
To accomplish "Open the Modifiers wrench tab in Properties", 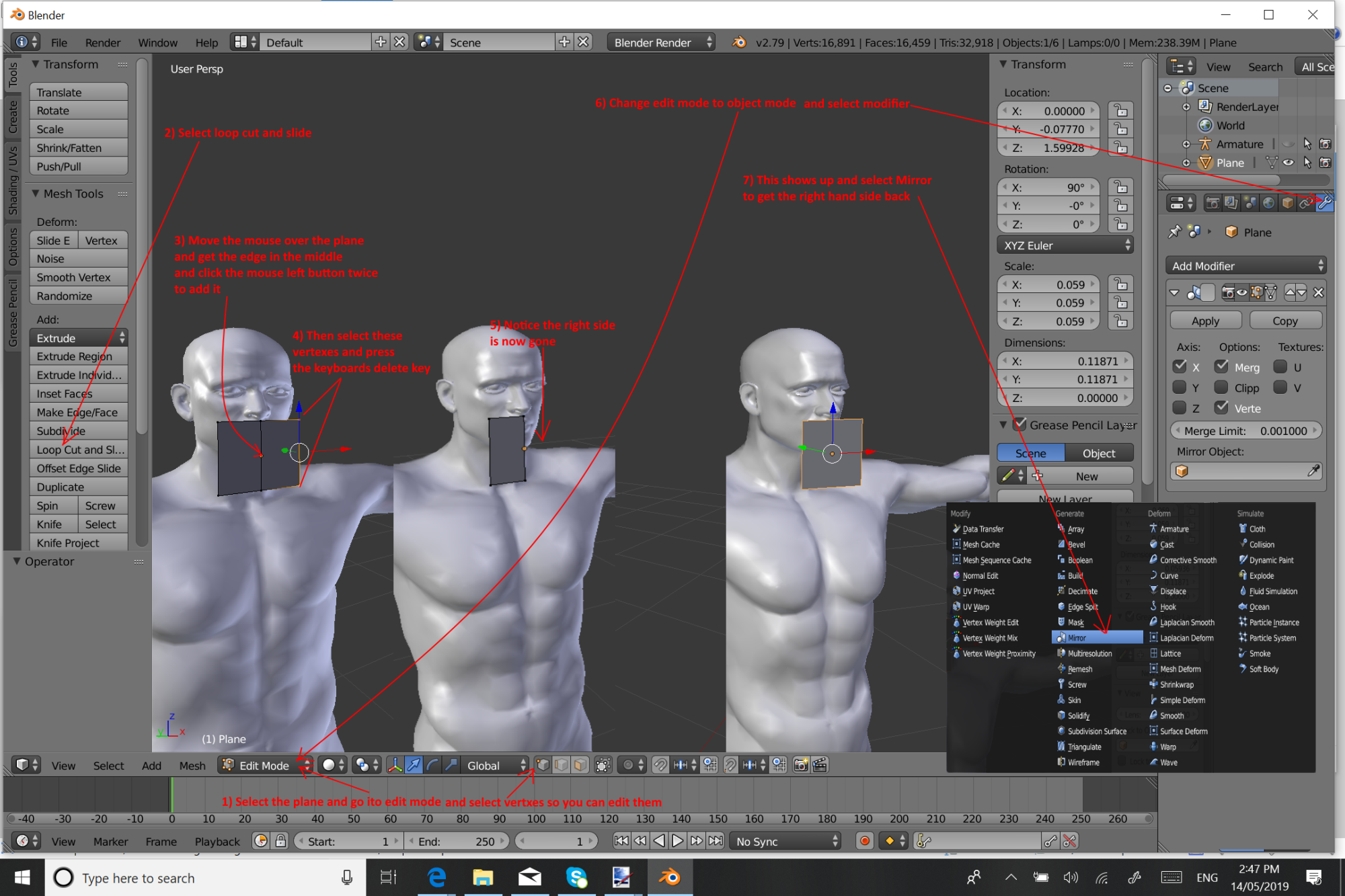I will pyautogui.click(x=1324, y=202).
